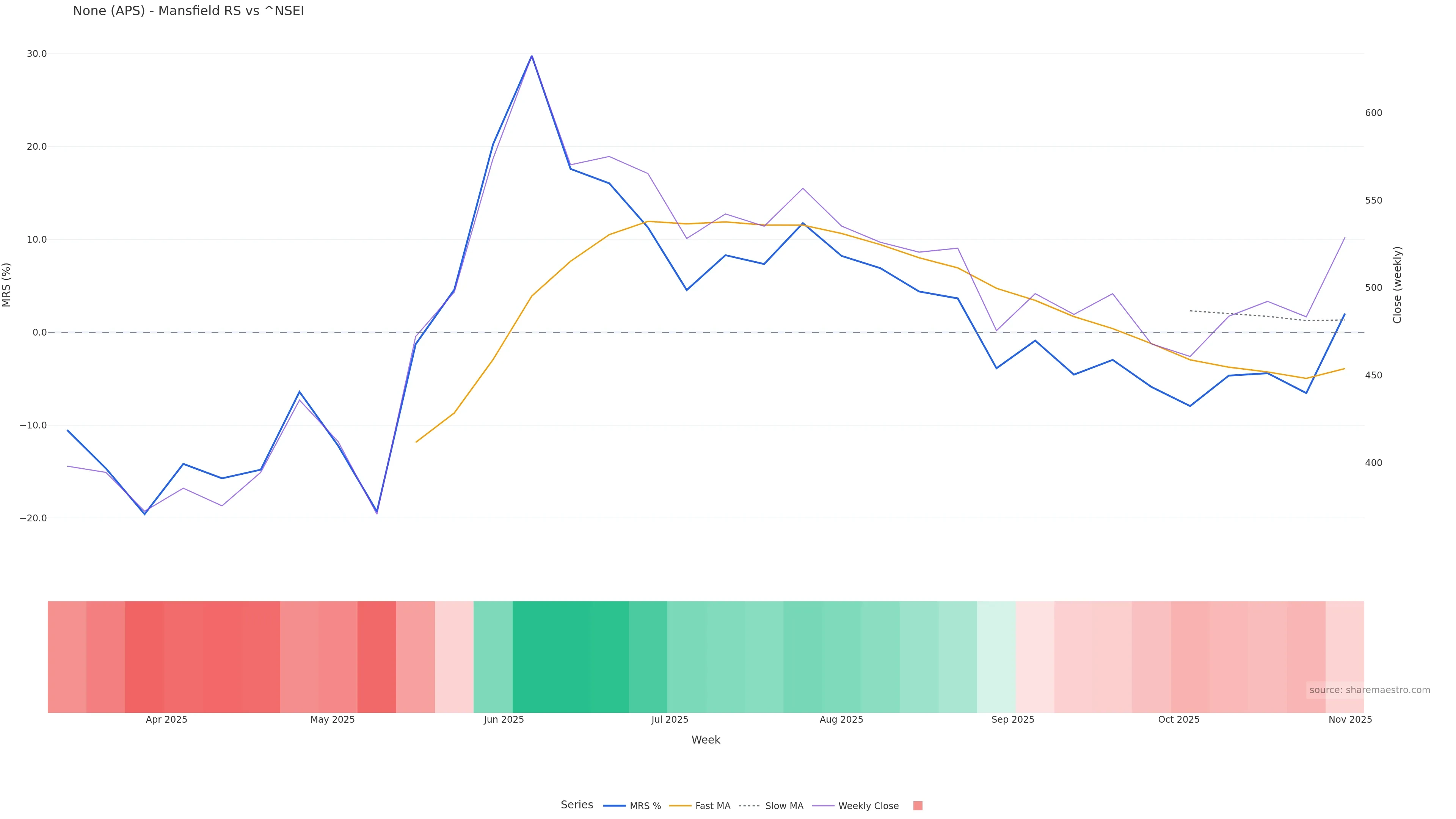
Task: Click the red square legend swatch
Action: [917, 806]
